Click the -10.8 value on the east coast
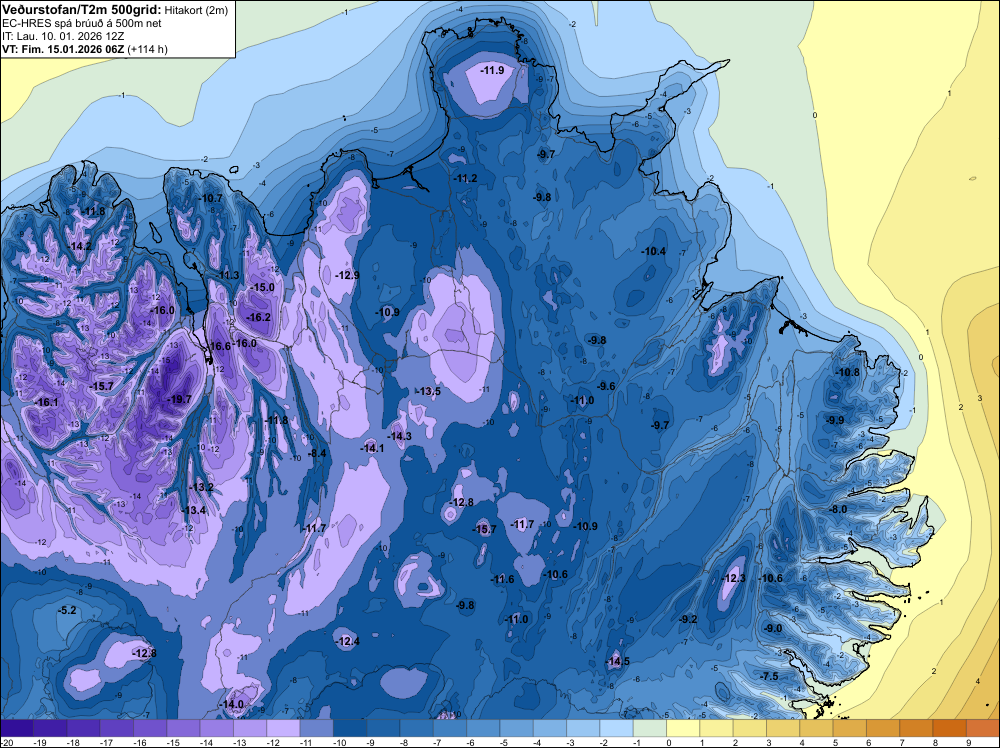This screenshot has height=748, width=1000. [848, 372]
